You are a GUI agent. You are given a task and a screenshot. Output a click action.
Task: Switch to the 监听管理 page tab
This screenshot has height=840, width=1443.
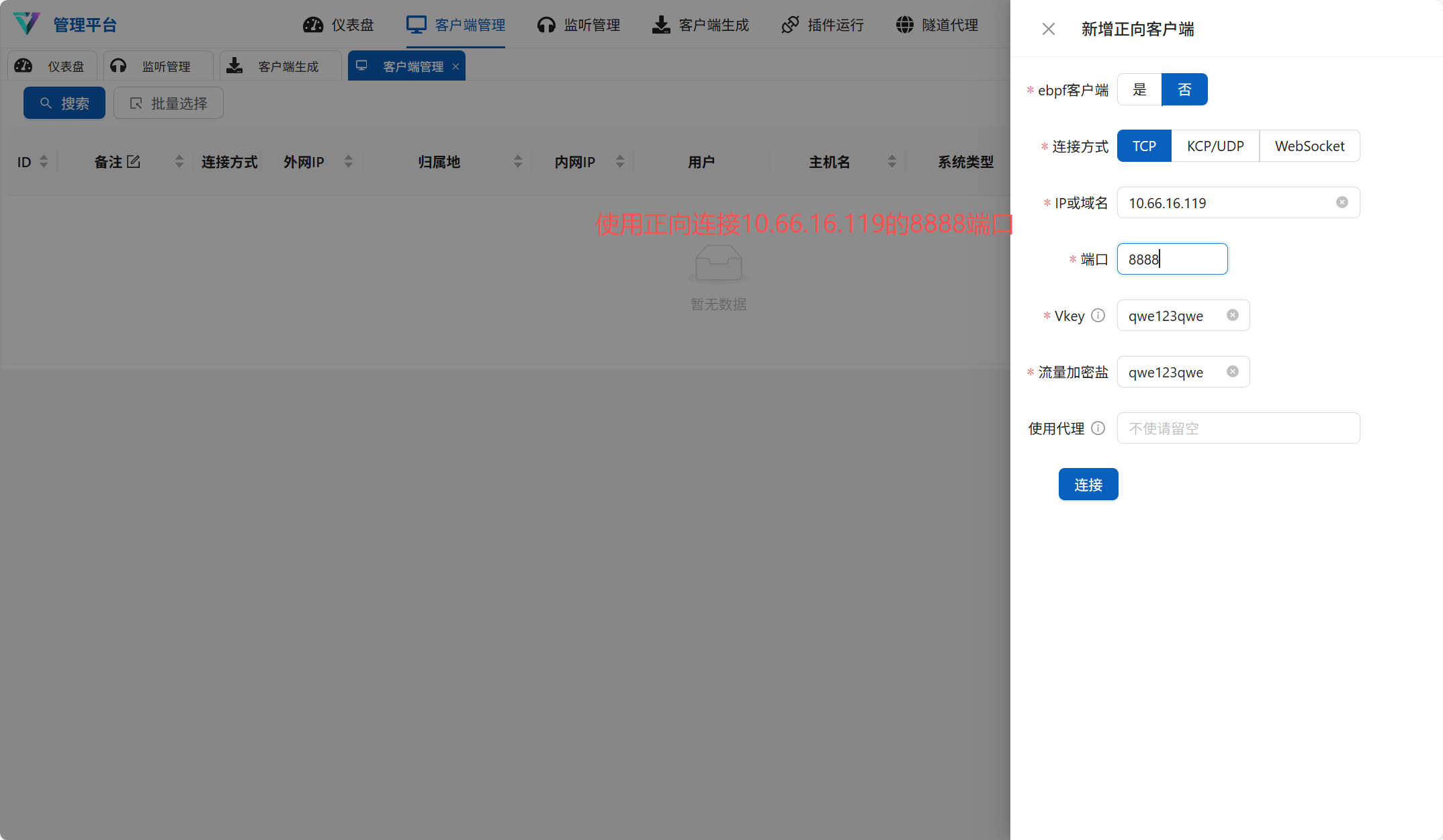tap(158, 66)
